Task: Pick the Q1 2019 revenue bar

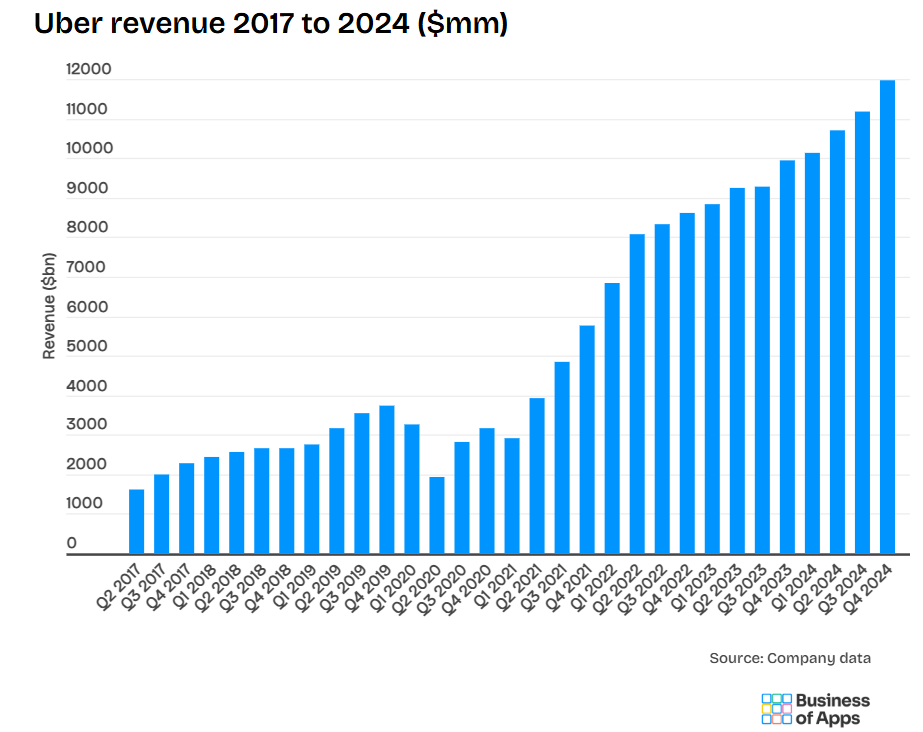Action: [312, 499]
